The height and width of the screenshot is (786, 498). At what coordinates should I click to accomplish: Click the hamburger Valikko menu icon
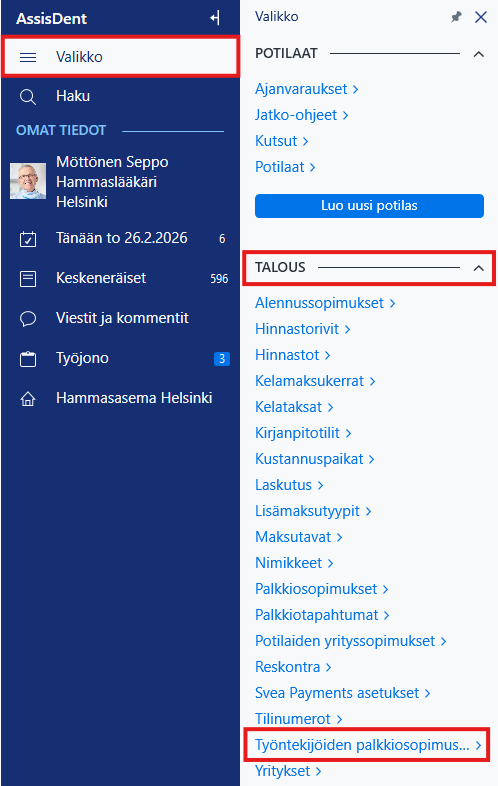pos(28,57)
